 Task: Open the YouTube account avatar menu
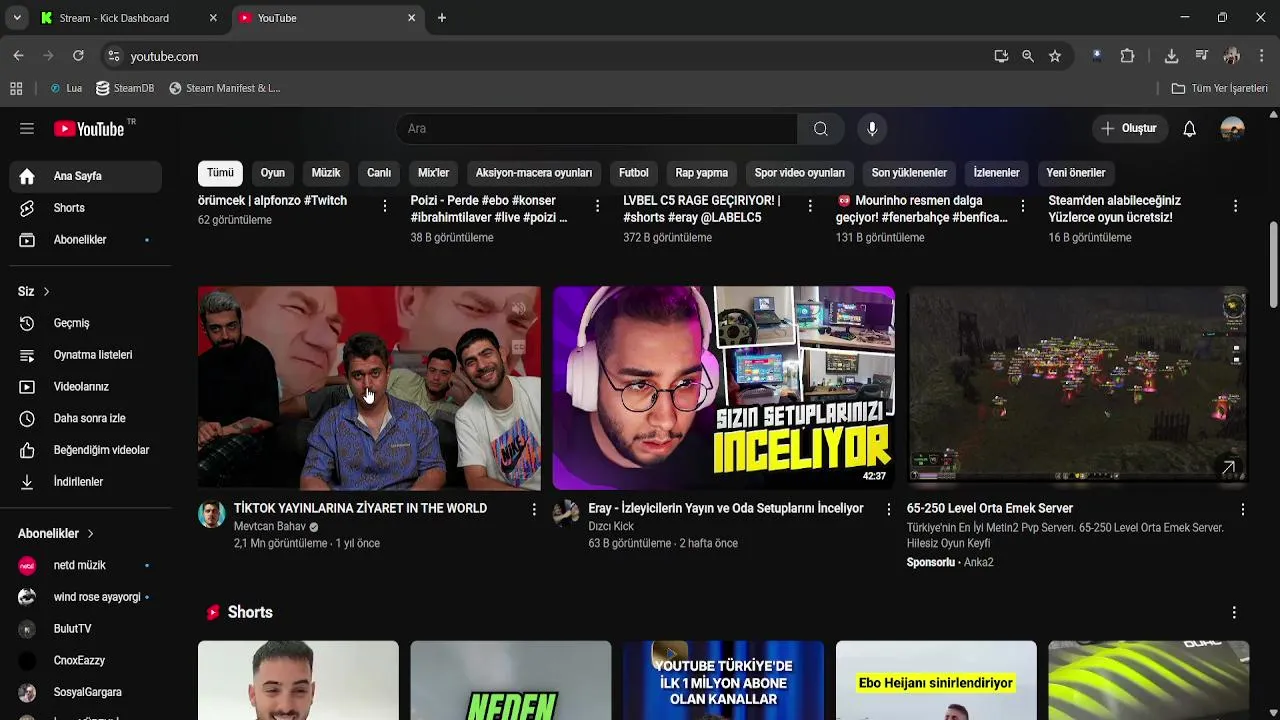click(1232, 129)
